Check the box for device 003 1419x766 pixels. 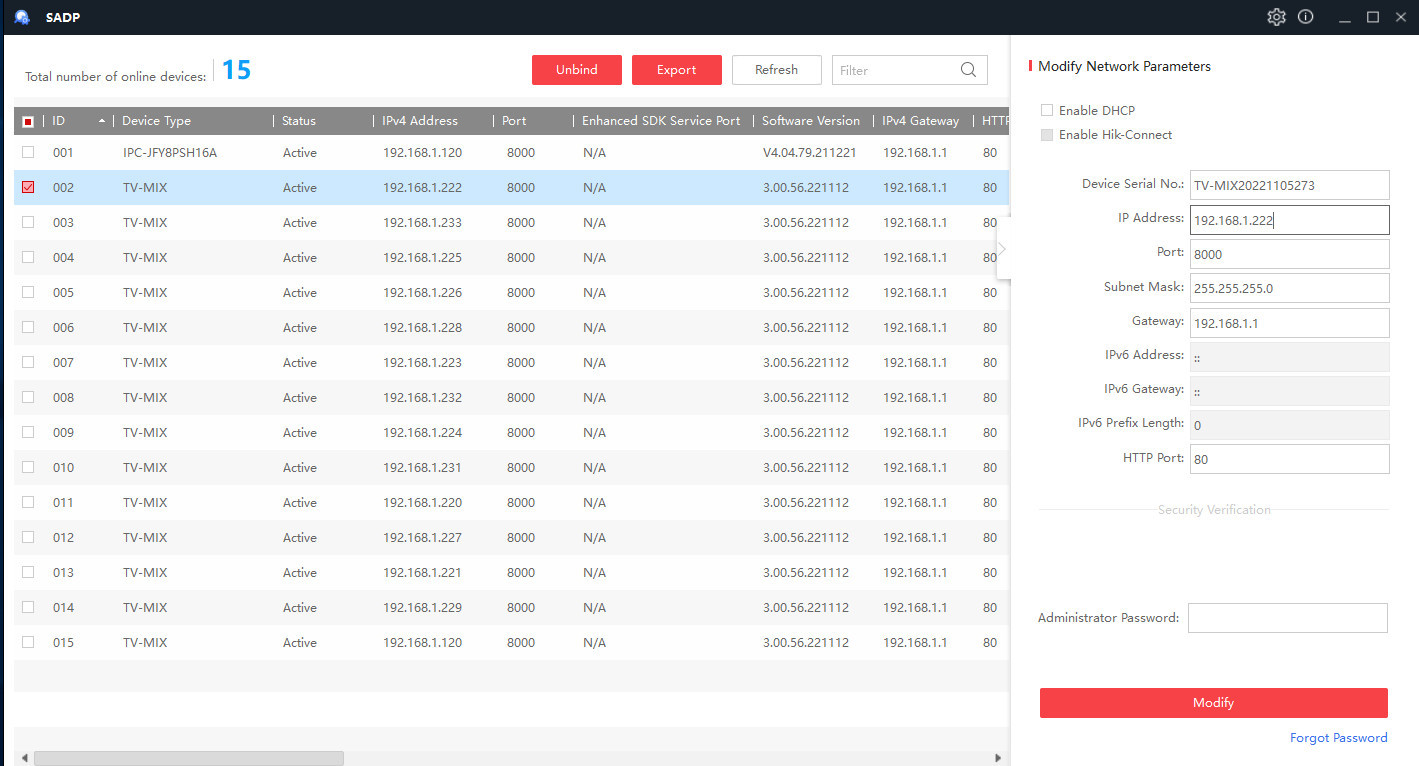click(28, 222)
